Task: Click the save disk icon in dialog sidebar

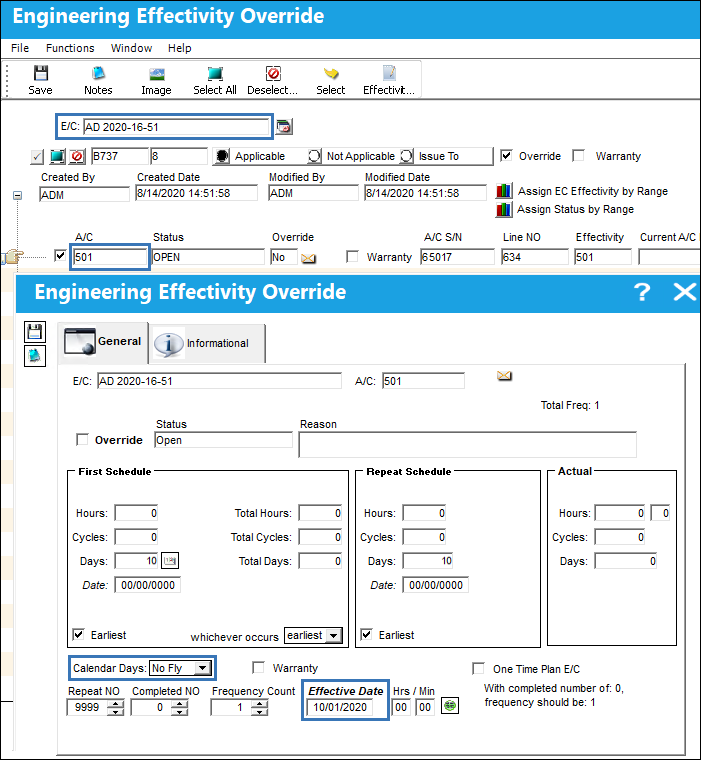Action: coord(35,332)
